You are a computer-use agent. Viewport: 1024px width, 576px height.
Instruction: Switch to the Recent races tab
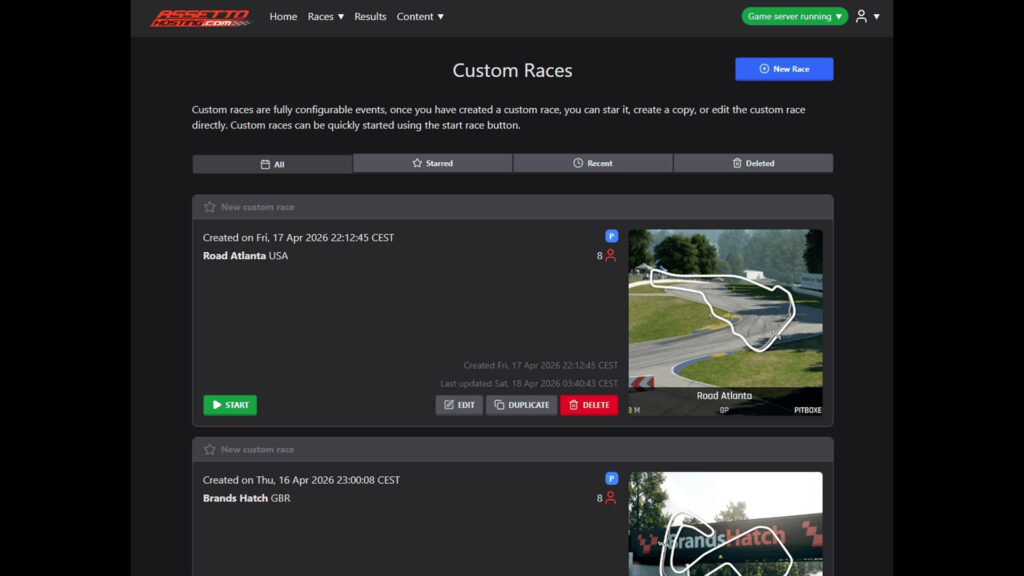pyautogui.click(x=592, y=163)
